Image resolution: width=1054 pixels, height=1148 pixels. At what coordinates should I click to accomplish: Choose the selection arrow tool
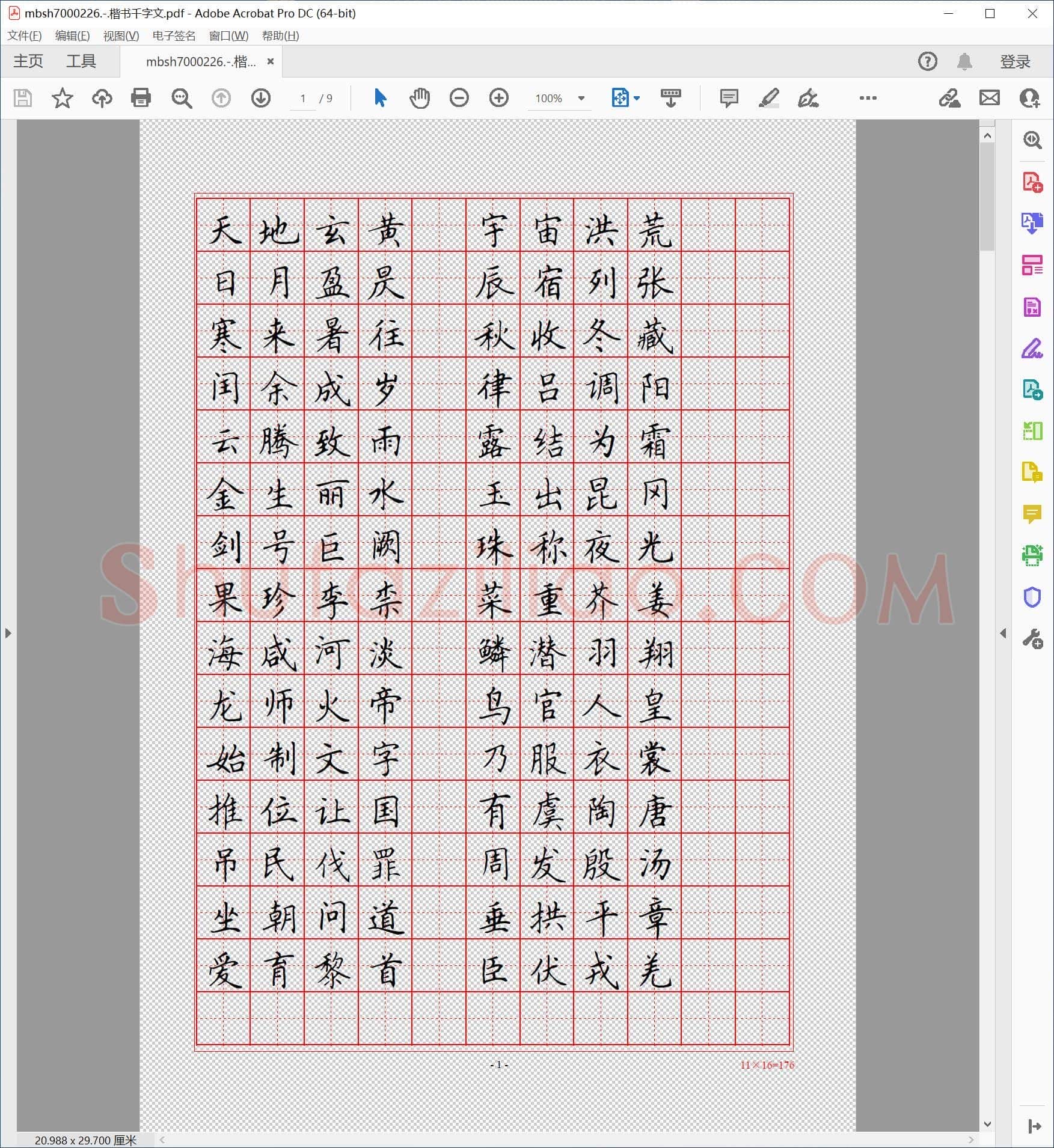point(380,97)
